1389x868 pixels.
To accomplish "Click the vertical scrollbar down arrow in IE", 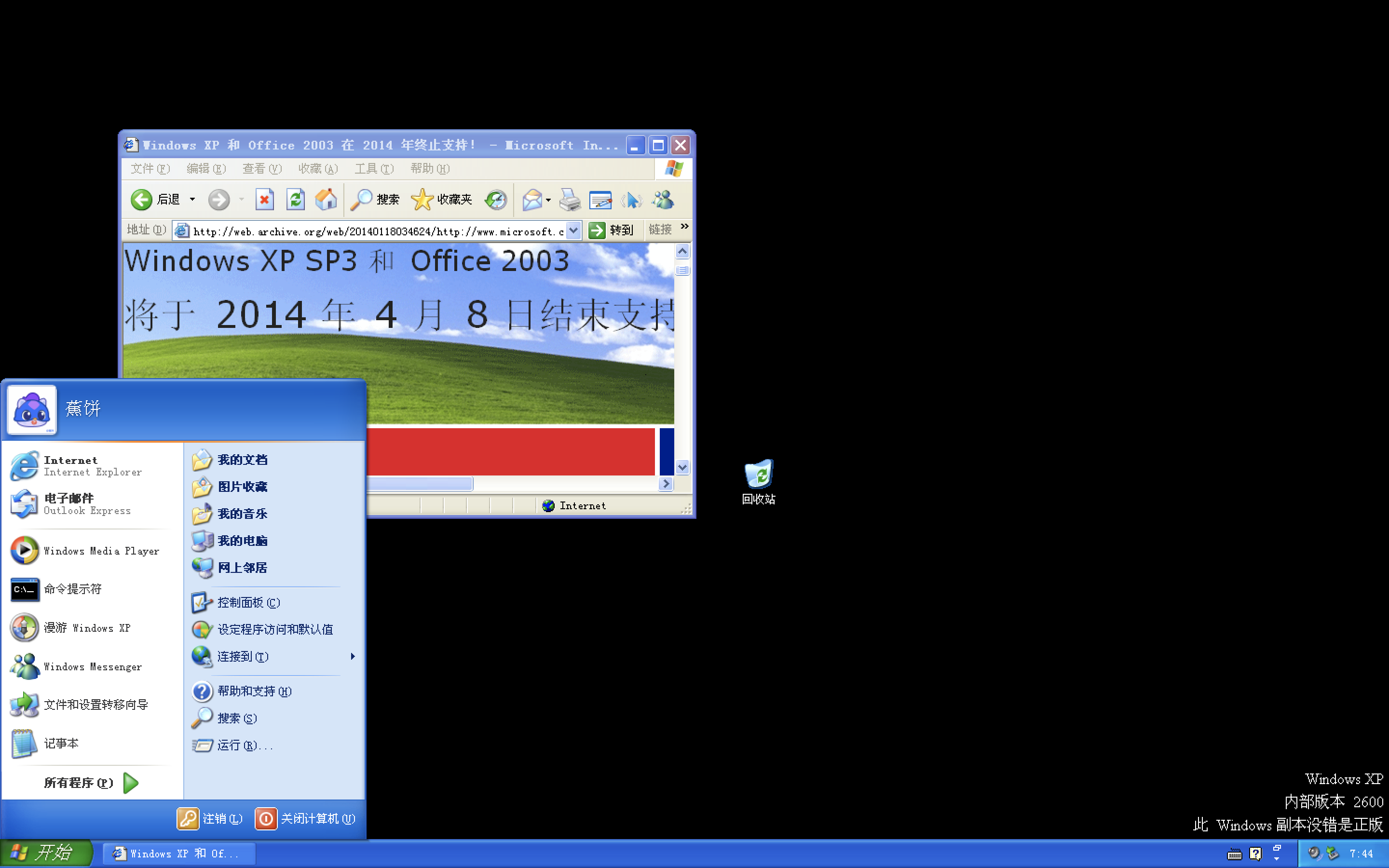I will point(682,467).
